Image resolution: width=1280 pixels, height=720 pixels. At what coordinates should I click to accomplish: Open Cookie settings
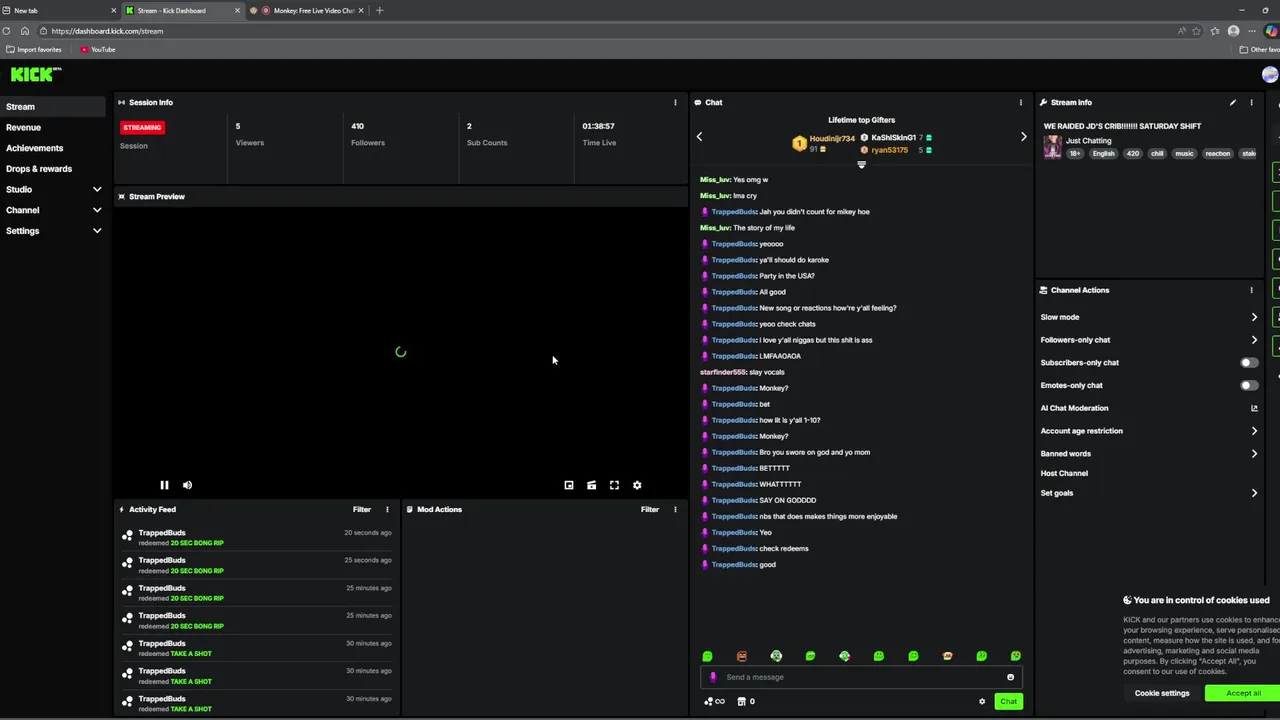click(x=1162, y=693)
